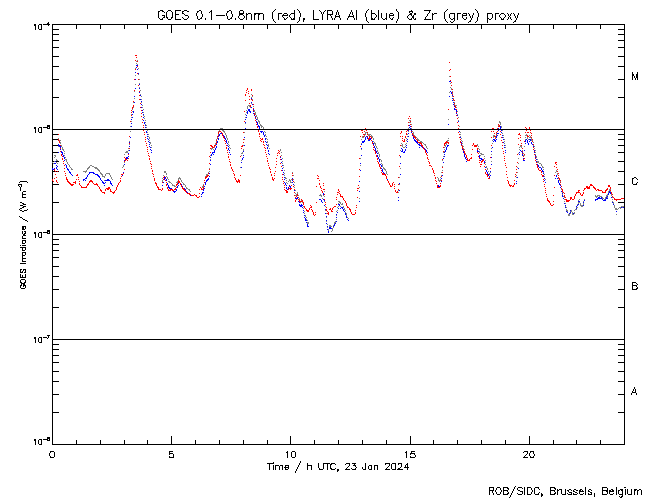Click the C flare class label

(634, 182)
